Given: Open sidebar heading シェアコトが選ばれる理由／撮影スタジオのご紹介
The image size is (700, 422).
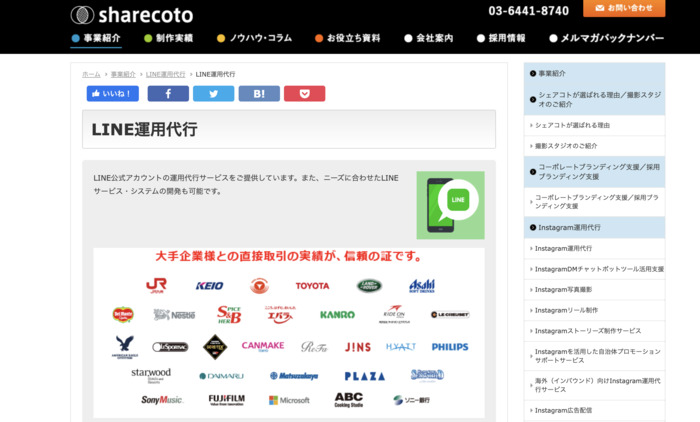Looking at the screenshot, I should click(594, 99).
